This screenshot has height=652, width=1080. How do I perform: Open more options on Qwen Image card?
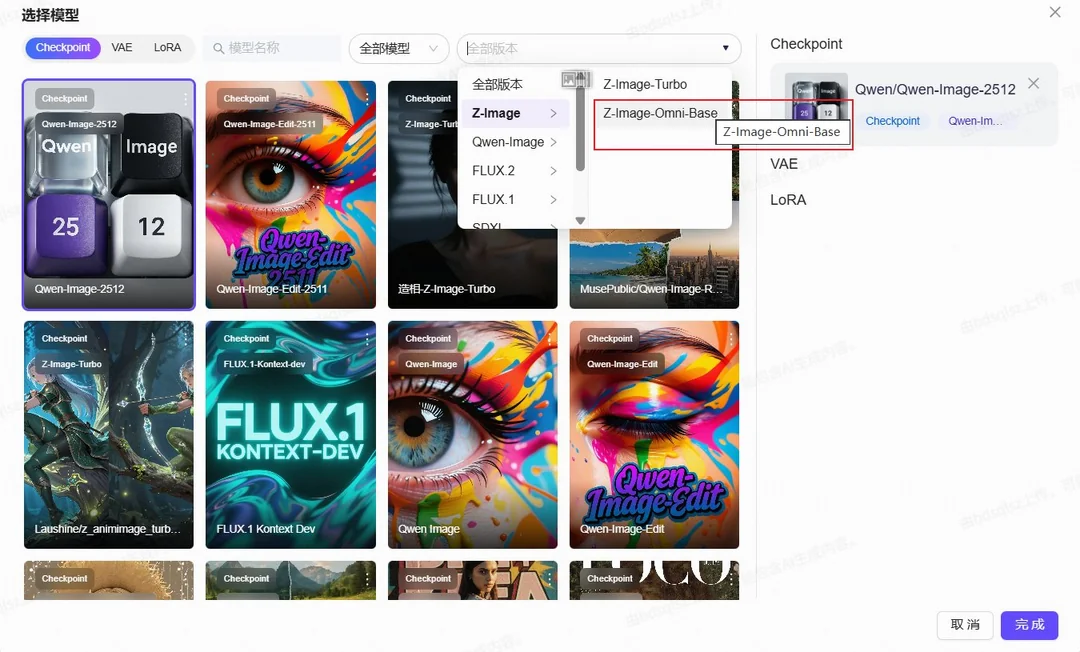[x=549, y=339]
